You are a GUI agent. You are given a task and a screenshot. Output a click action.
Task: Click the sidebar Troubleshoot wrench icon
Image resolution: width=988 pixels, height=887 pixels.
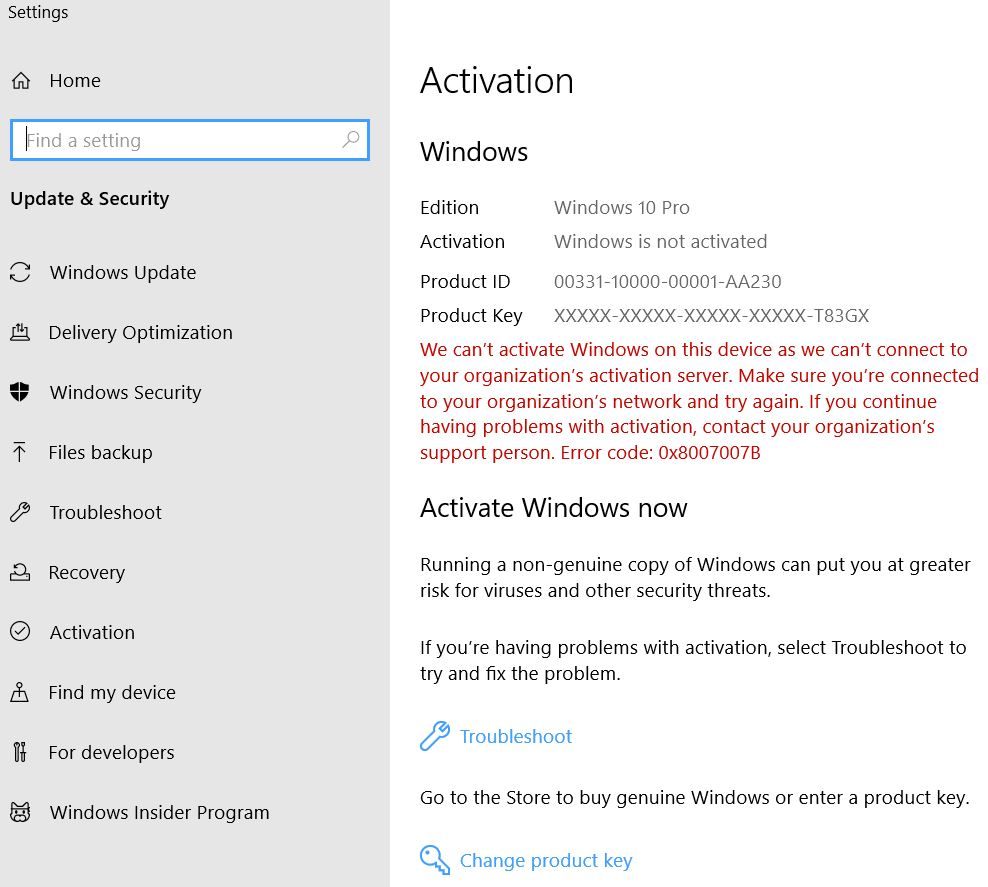20,512
